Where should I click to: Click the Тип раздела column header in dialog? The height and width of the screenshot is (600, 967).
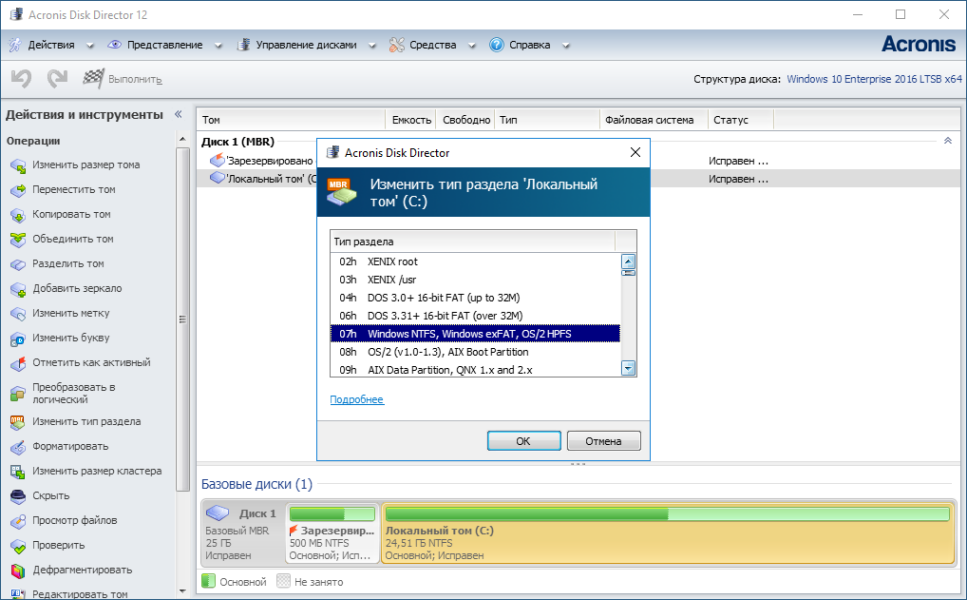(472, 241)
